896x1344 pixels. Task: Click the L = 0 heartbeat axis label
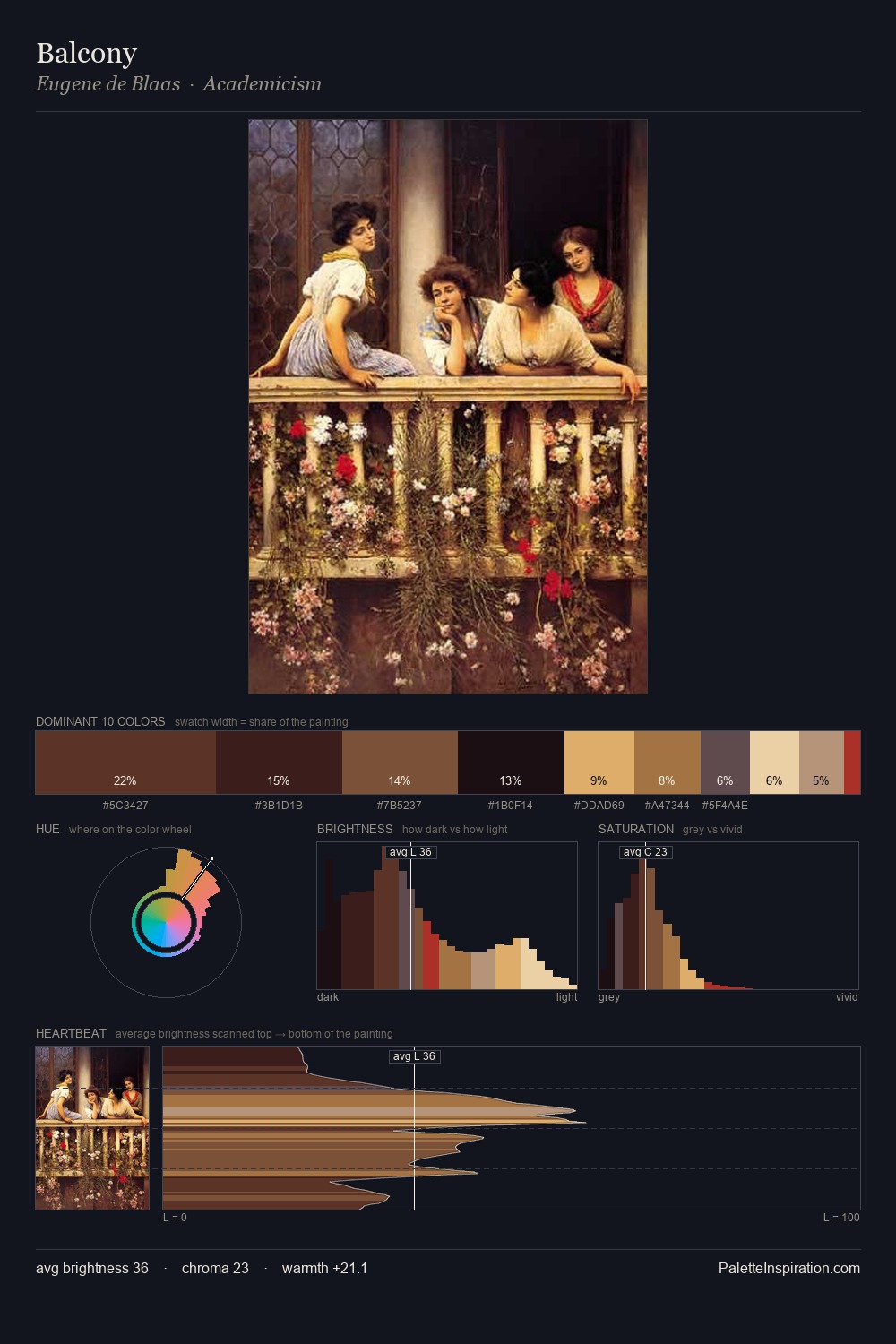click(x=175, y=1218)
